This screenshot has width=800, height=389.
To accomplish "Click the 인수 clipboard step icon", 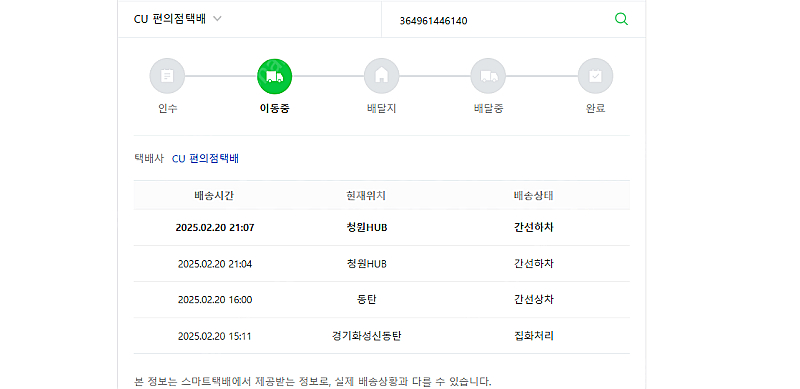I will [x=167, y=76].
